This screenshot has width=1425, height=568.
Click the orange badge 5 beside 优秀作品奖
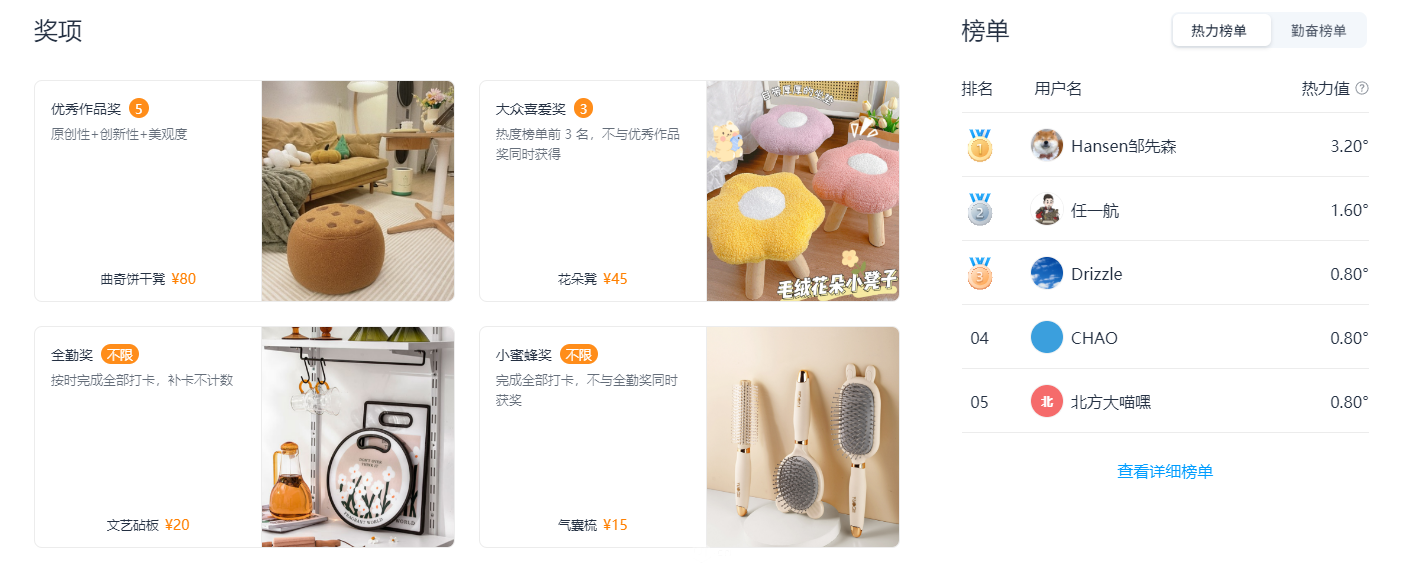pyautogui.click(x=139, y=108)
